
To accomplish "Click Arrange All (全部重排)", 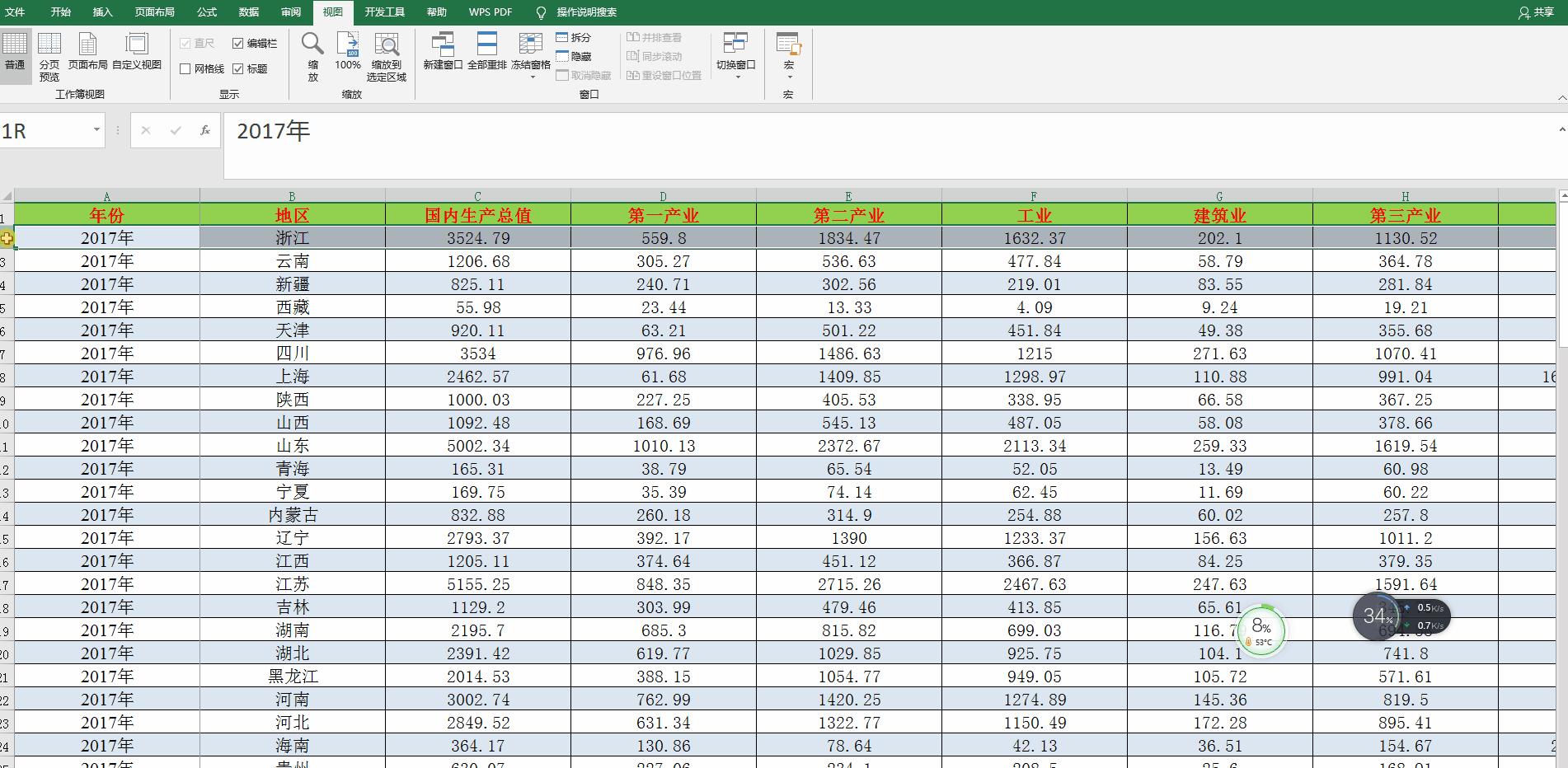I will 487,51.
